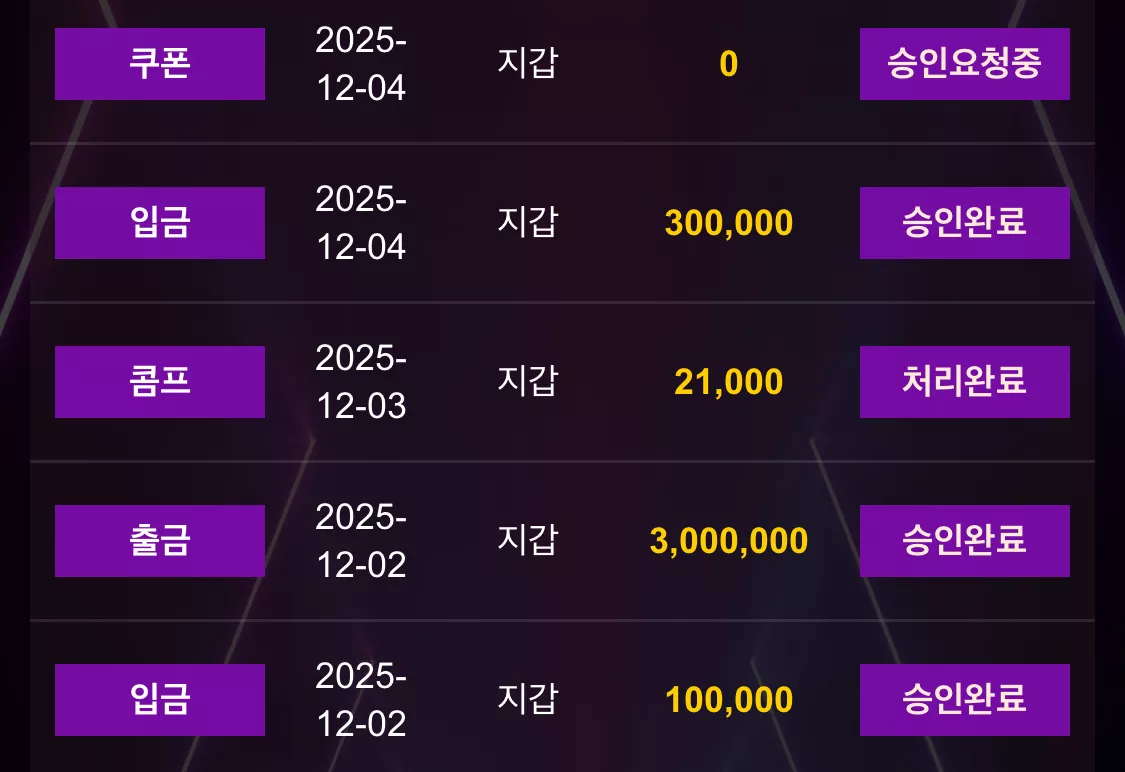Click 지갑 in the 쿠폰 row
The height and width of the screenshot is (772, 1125).
pyautogui.click(x=528, y=62)
